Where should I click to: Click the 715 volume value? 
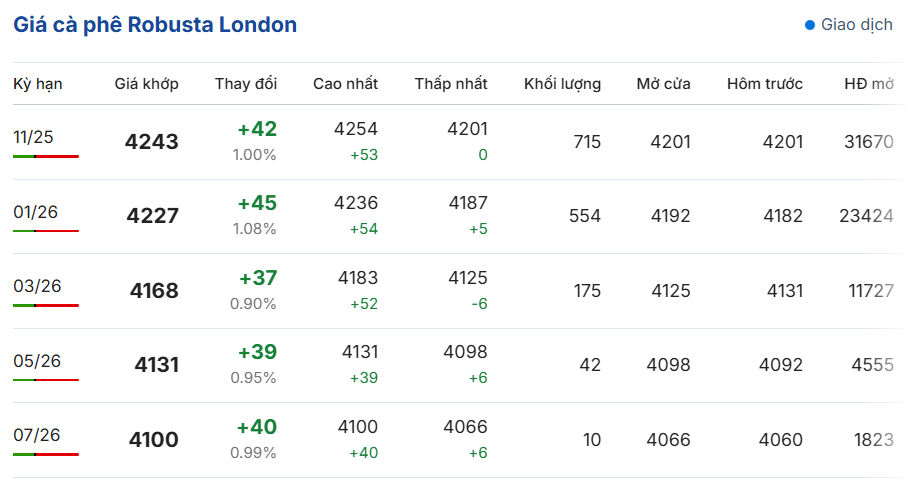pos(587,142)
